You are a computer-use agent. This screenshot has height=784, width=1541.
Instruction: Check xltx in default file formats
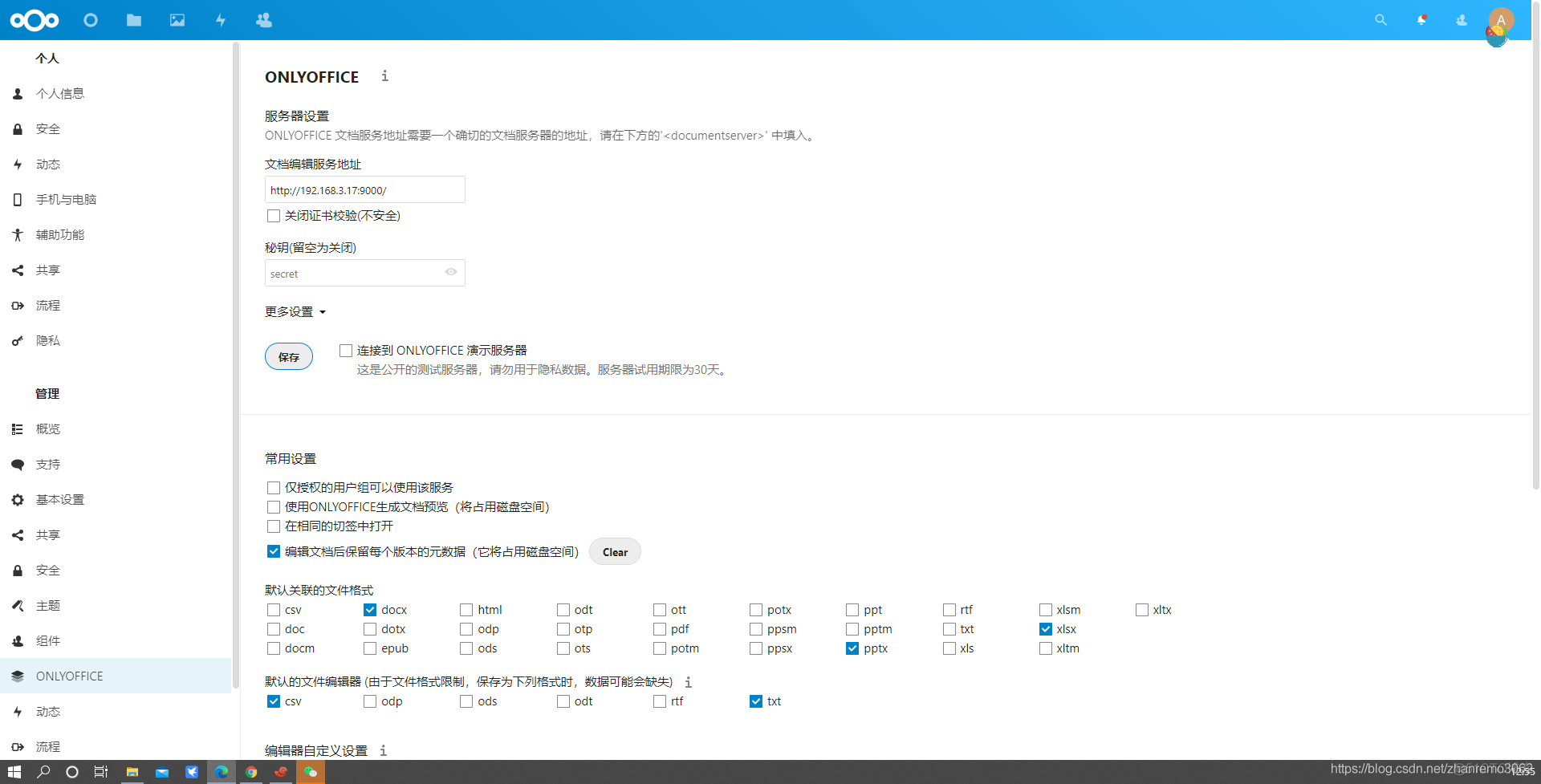(x=1142, y=610)
